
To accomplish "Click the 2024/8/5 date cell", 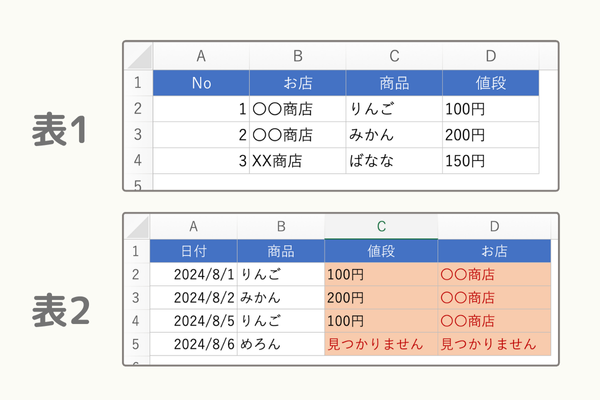I will (x=194, y=321).
